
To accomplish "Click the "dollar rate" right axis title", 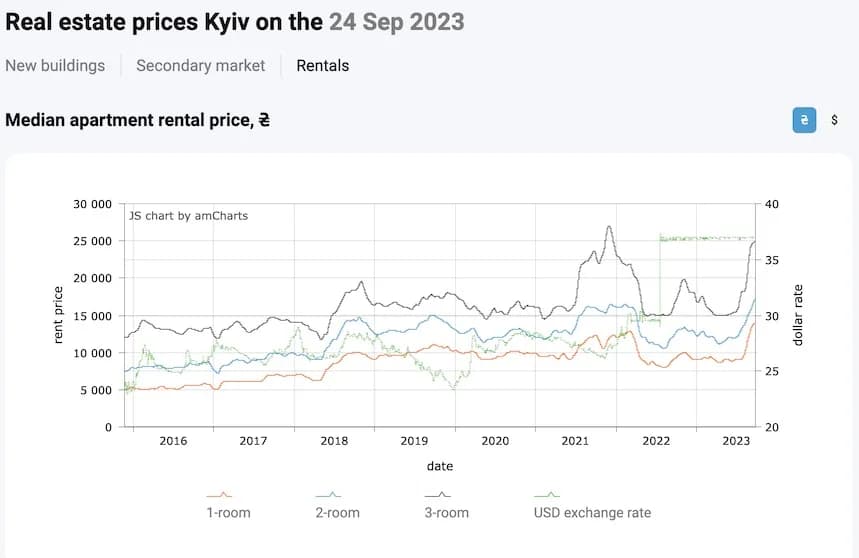I will click(798, 315).
